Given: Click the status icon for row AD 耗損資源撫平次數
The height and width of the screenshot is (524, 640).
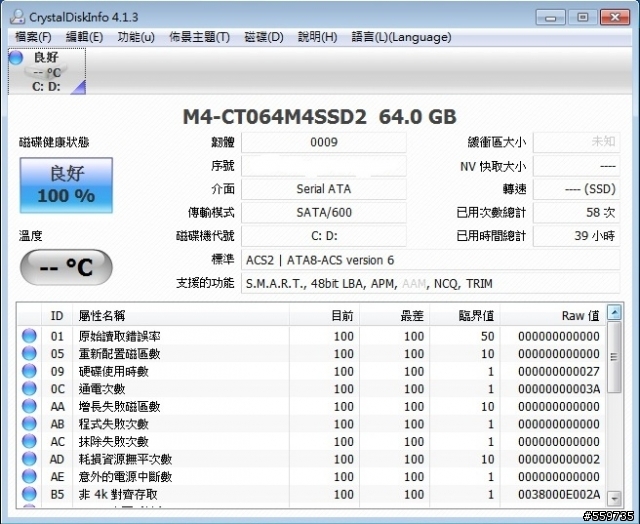Looking at the screenshot, I should 29,459.
